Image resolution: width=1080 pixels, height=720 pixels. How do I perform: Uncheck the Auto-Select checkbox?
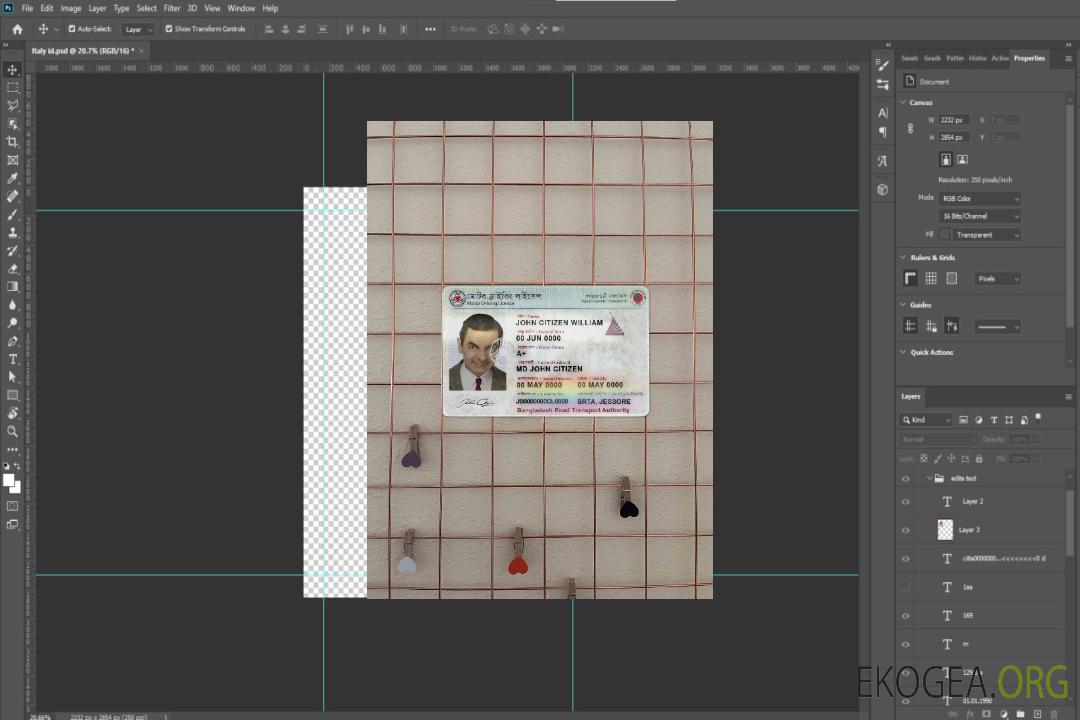(x=72, y=29)
